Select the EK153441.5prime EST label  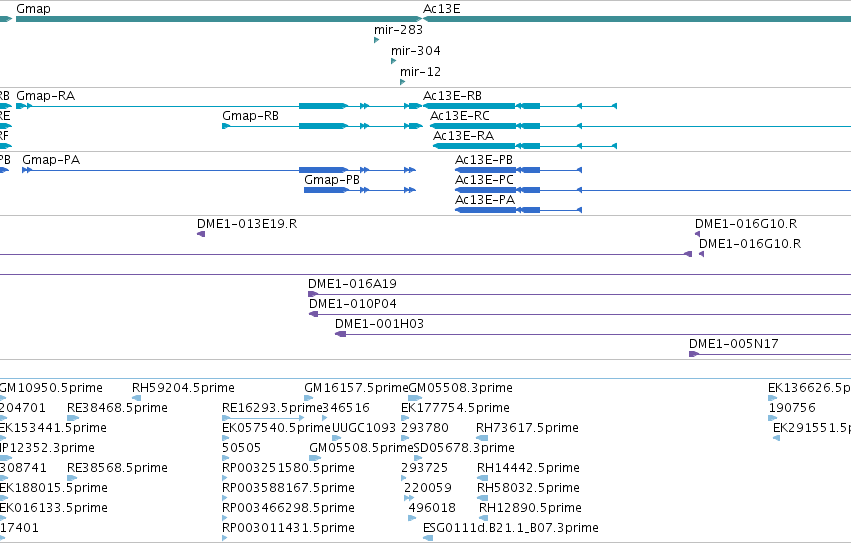[53, 428]
